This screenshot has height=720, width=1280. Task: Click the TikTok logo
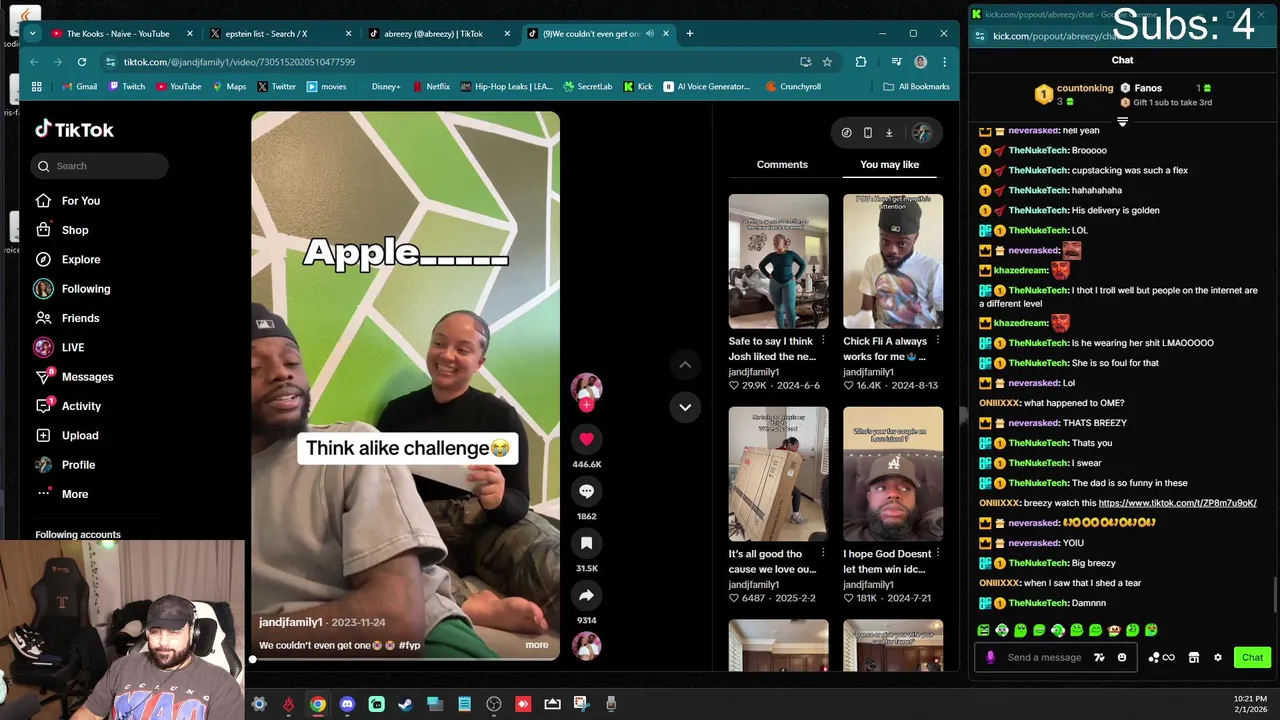[74, 129]
